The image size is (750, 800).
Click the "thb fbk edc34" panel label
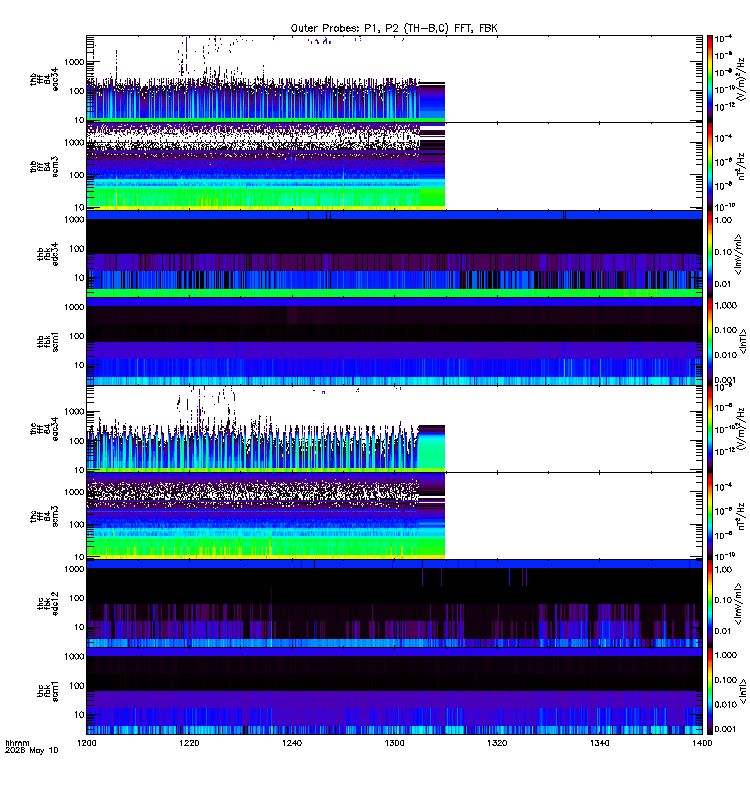(48, 254)
